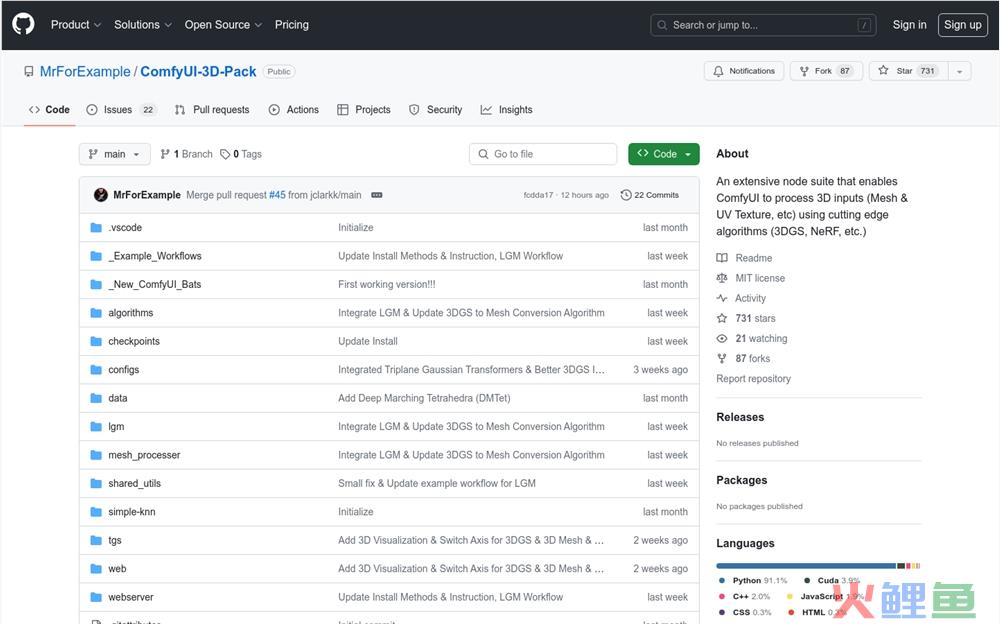The width and height of the screenshot is (1000, 624).
Task: Click the simple-knn folder icon
Action: pos(96,512)
